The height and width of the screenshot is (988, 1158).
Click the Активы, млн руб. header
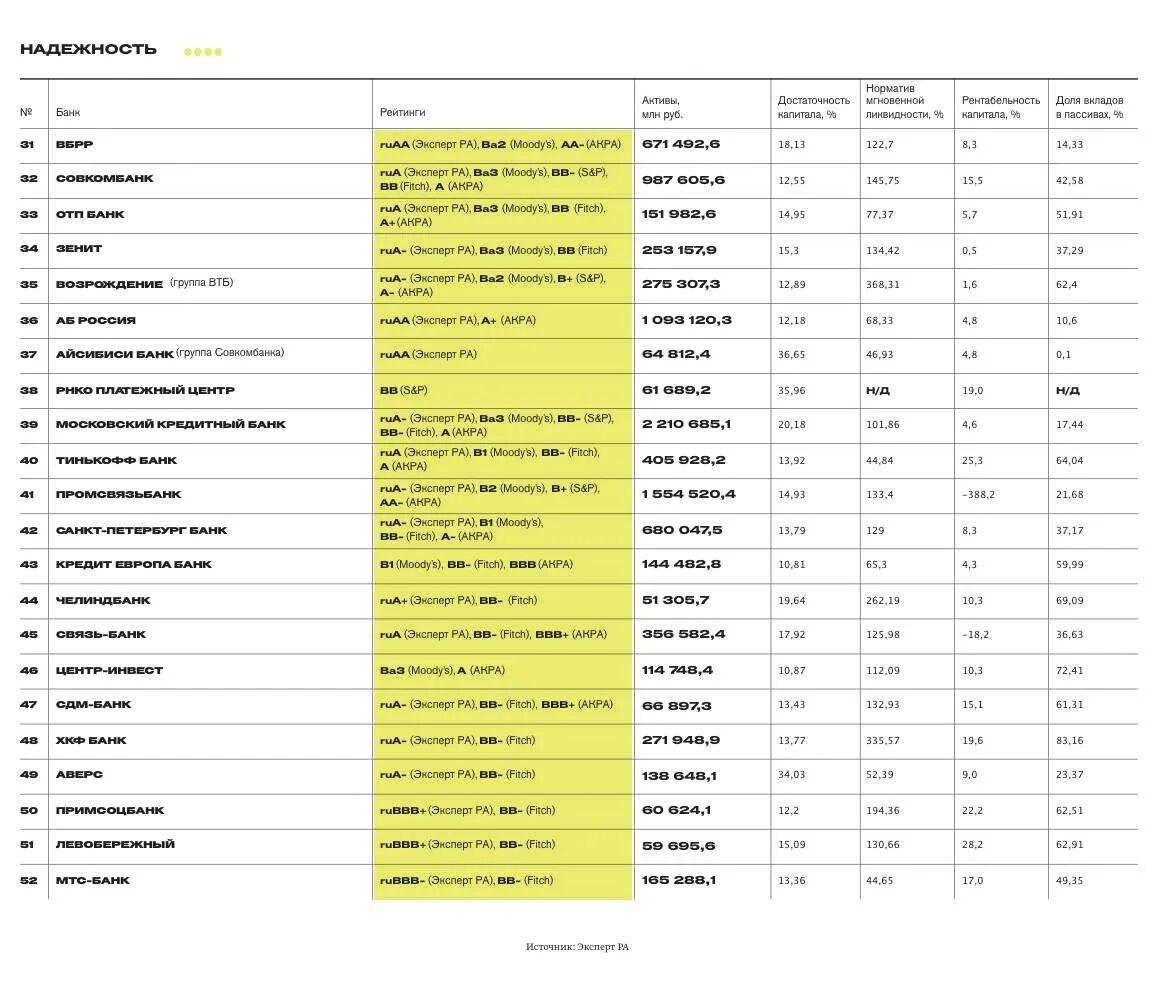[662, 107]
